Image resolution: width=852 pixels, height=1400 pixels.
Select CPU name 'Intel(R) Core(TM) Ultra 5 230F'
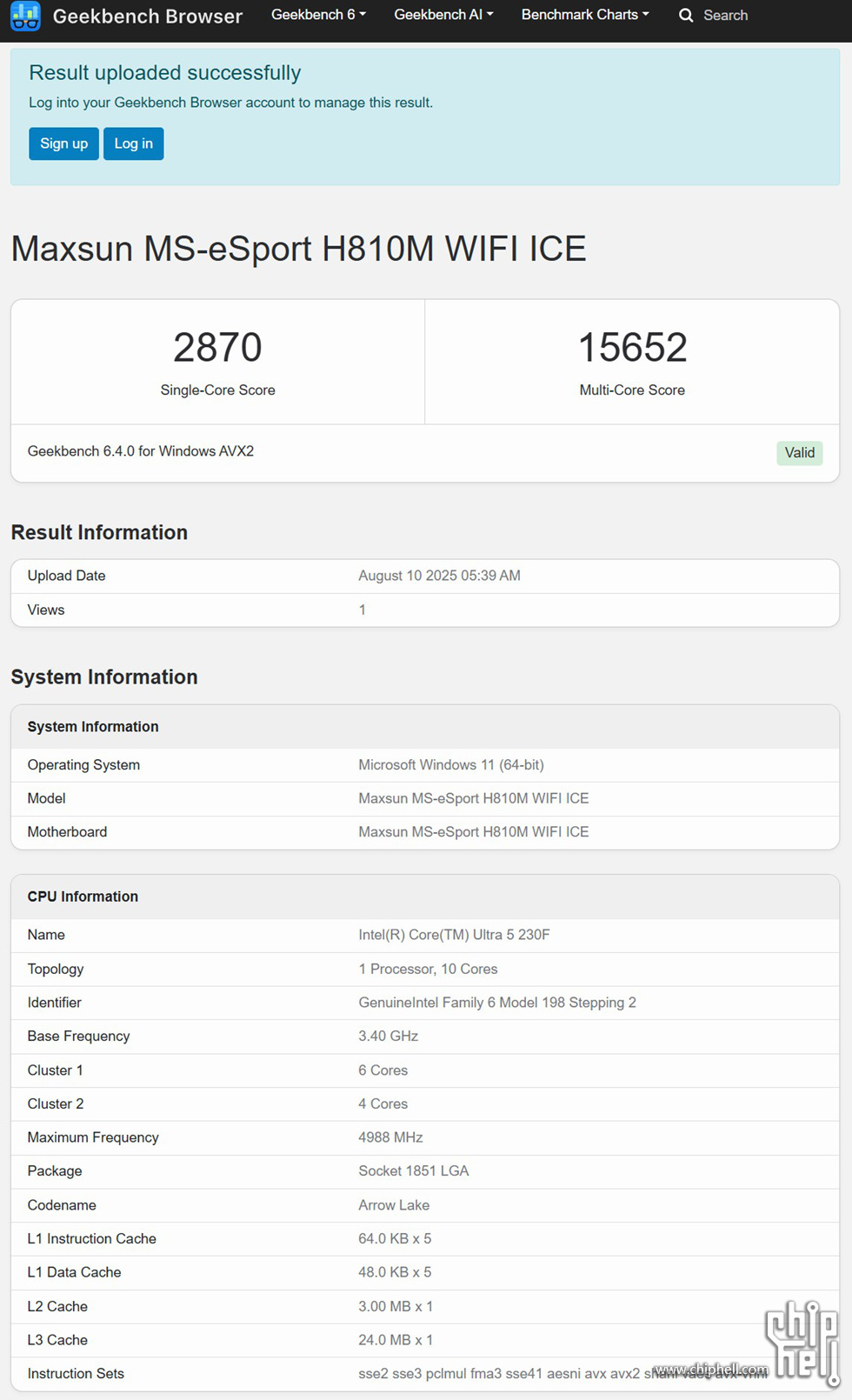[x=454, y=935]
